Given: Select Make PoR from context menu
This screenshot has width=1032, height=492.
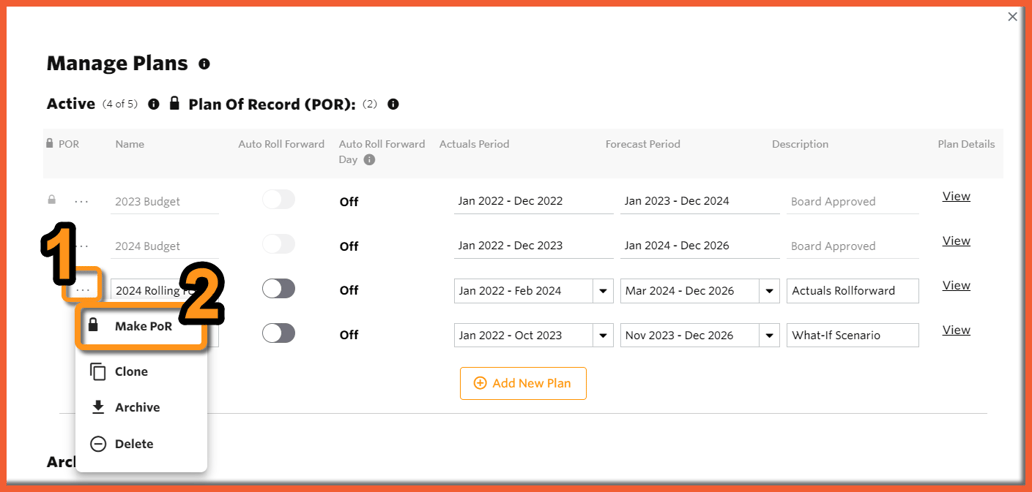Looking at the screenshot, I should (142, 326).
